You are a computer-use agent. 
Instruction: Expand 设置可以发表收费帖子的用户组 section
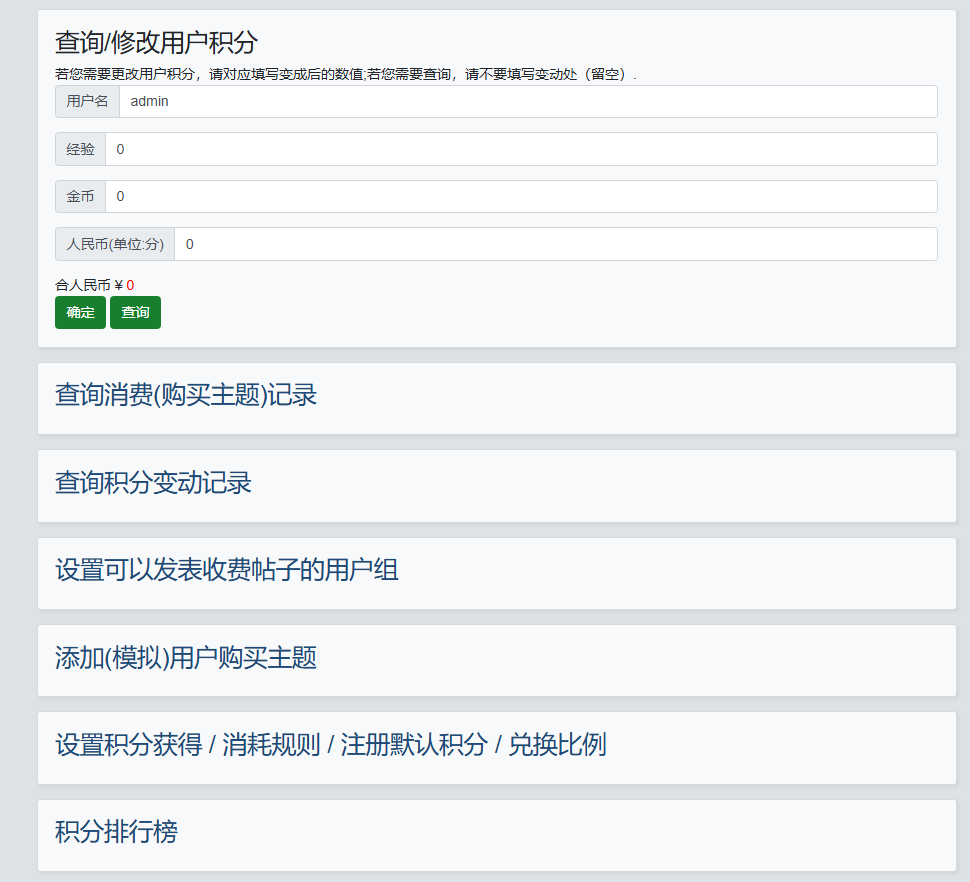227,571
